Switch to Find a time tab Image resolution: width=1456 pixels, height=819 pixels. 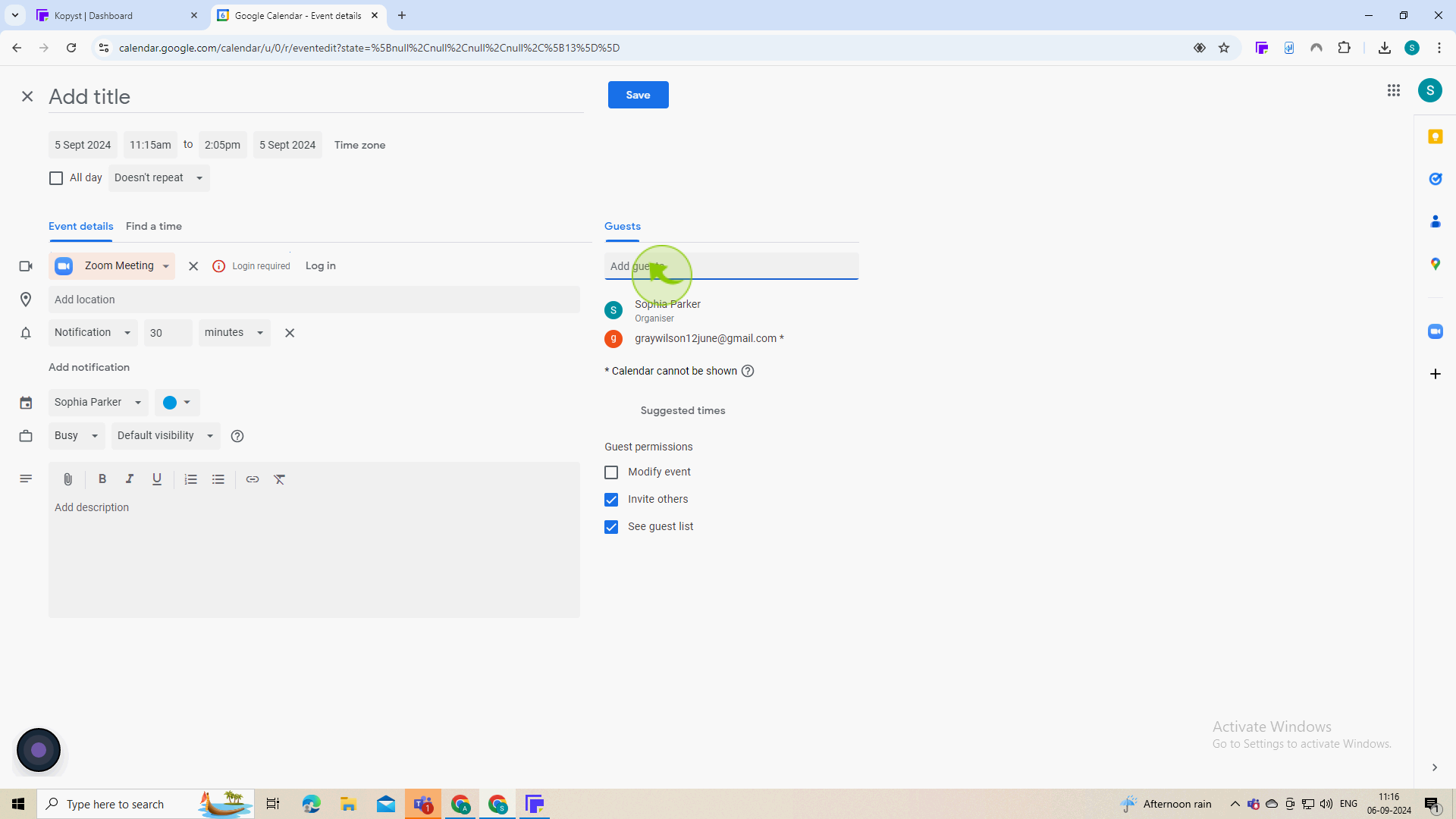(x=153, y=225)
